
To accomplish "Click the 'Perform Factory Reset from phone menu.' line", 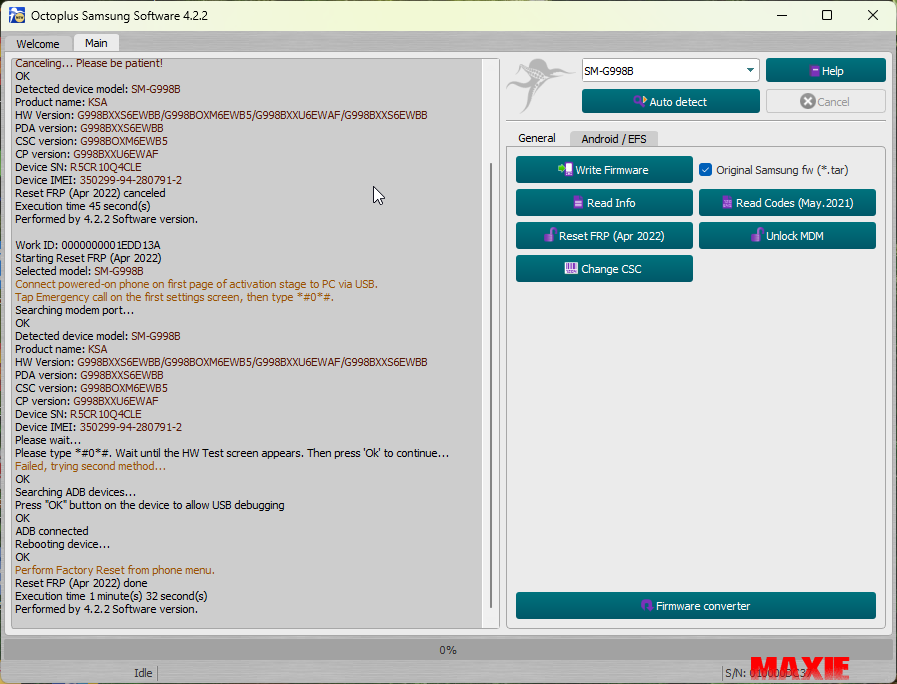I will pos(115,570).
